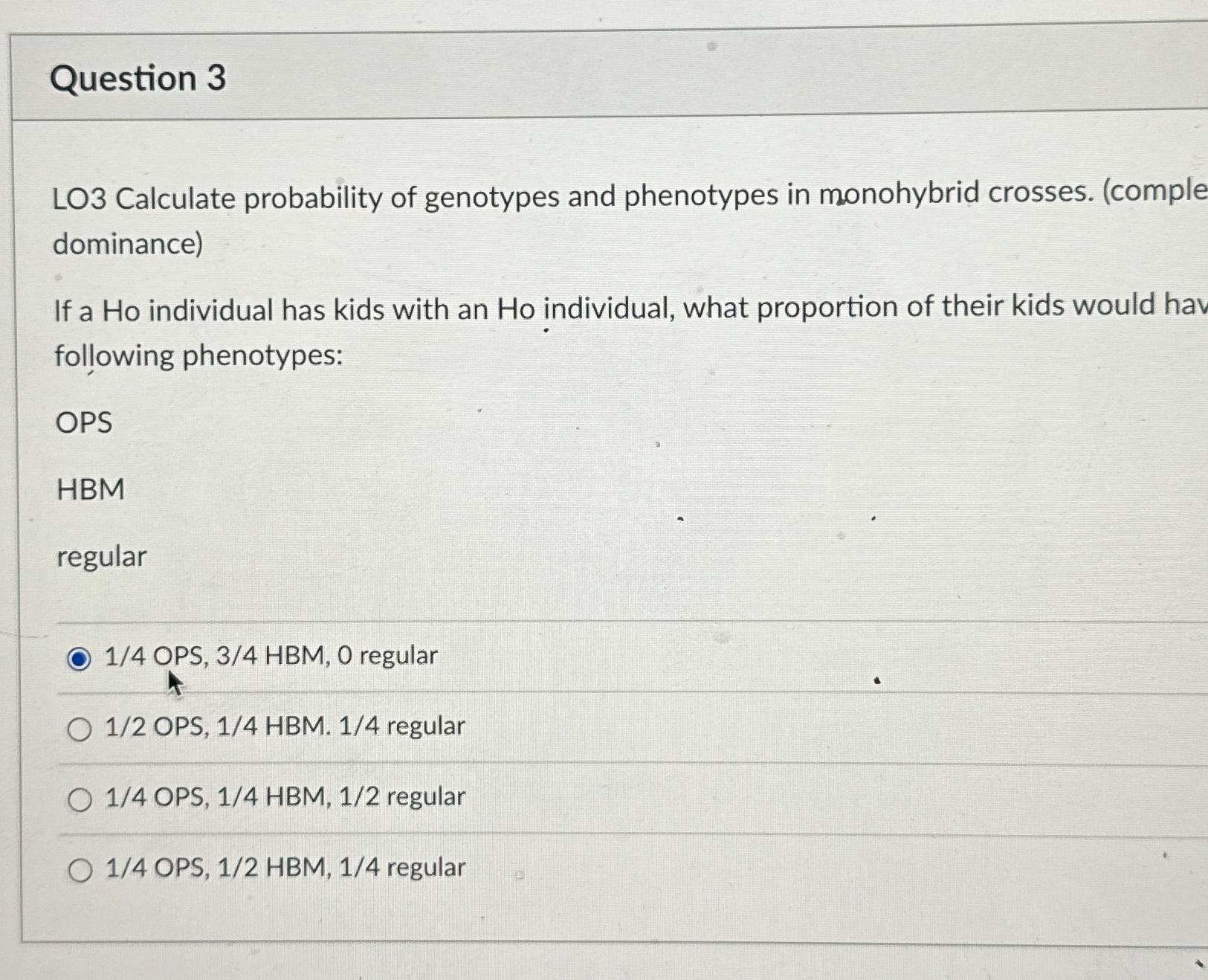This screenshot has height=980, width=1208.
Task: Click the answer text "1/4 OPS, 1/2 HBM, 1/4 regular"
Action: [284, 867]
